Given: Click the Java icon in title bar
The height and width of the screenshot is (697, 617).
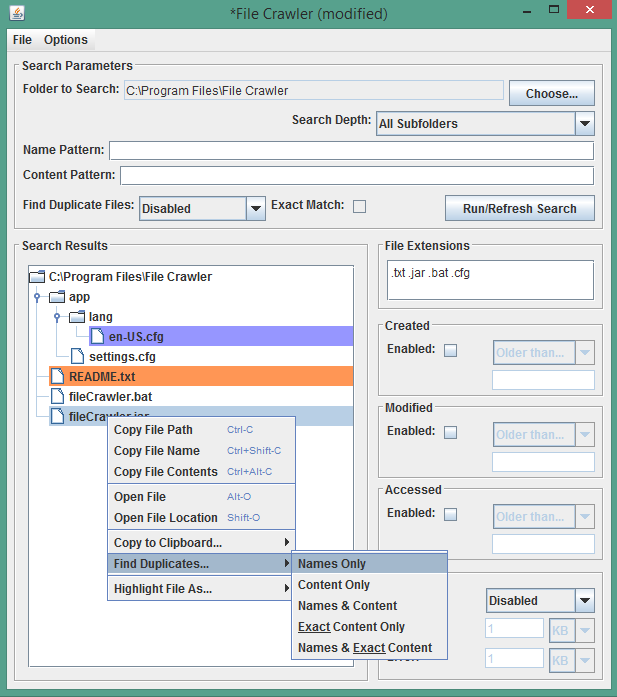Looking at the screenshot, I should point(16,14).
